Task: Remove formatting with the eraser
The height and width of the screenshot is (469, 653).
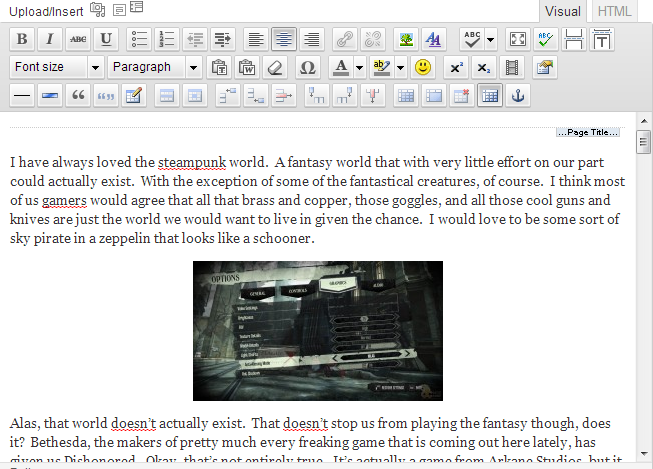Action: click(x=275, y=67)
